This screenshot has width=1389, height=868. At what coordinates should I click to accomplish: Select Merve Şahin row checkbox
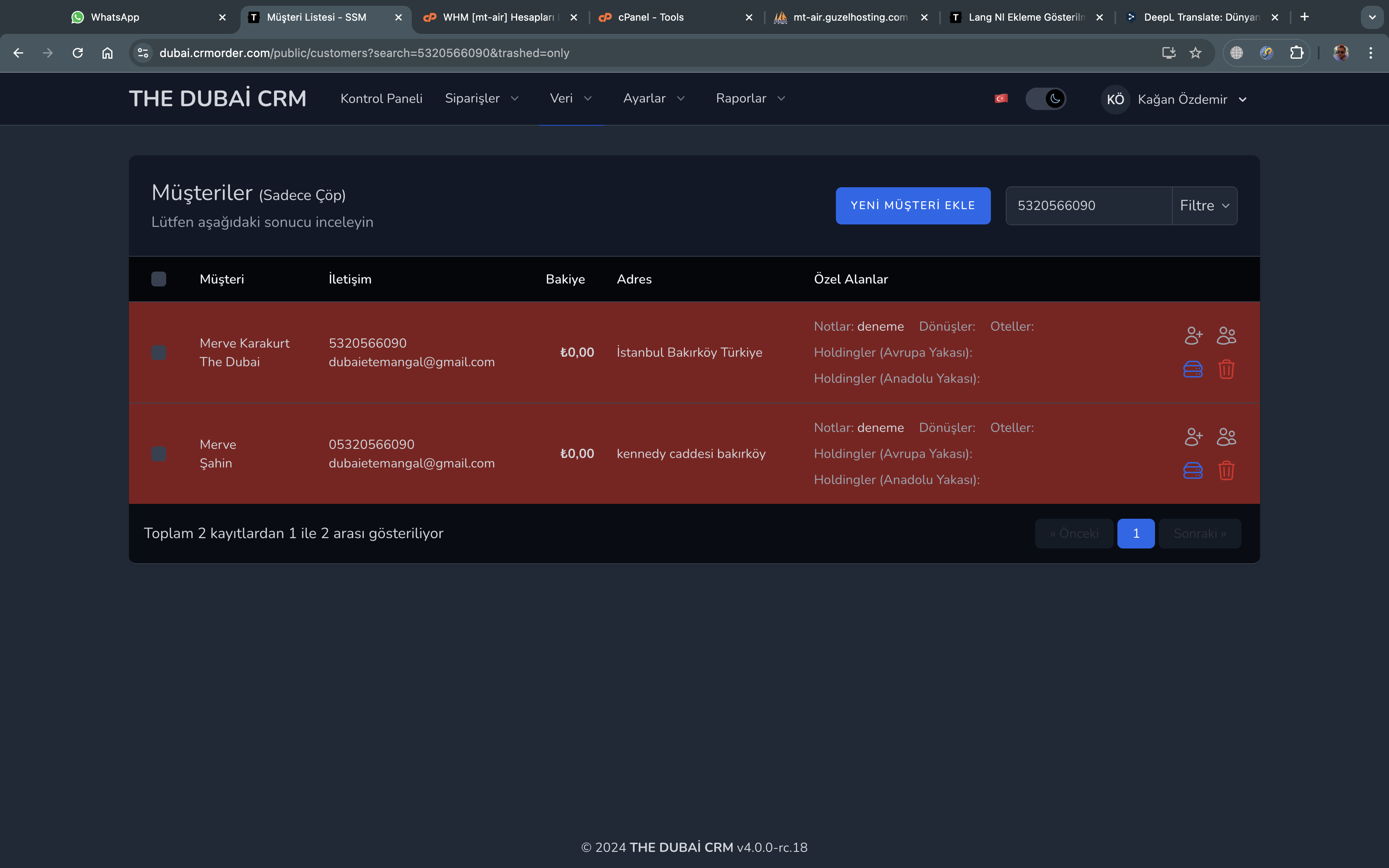(158, 453)
